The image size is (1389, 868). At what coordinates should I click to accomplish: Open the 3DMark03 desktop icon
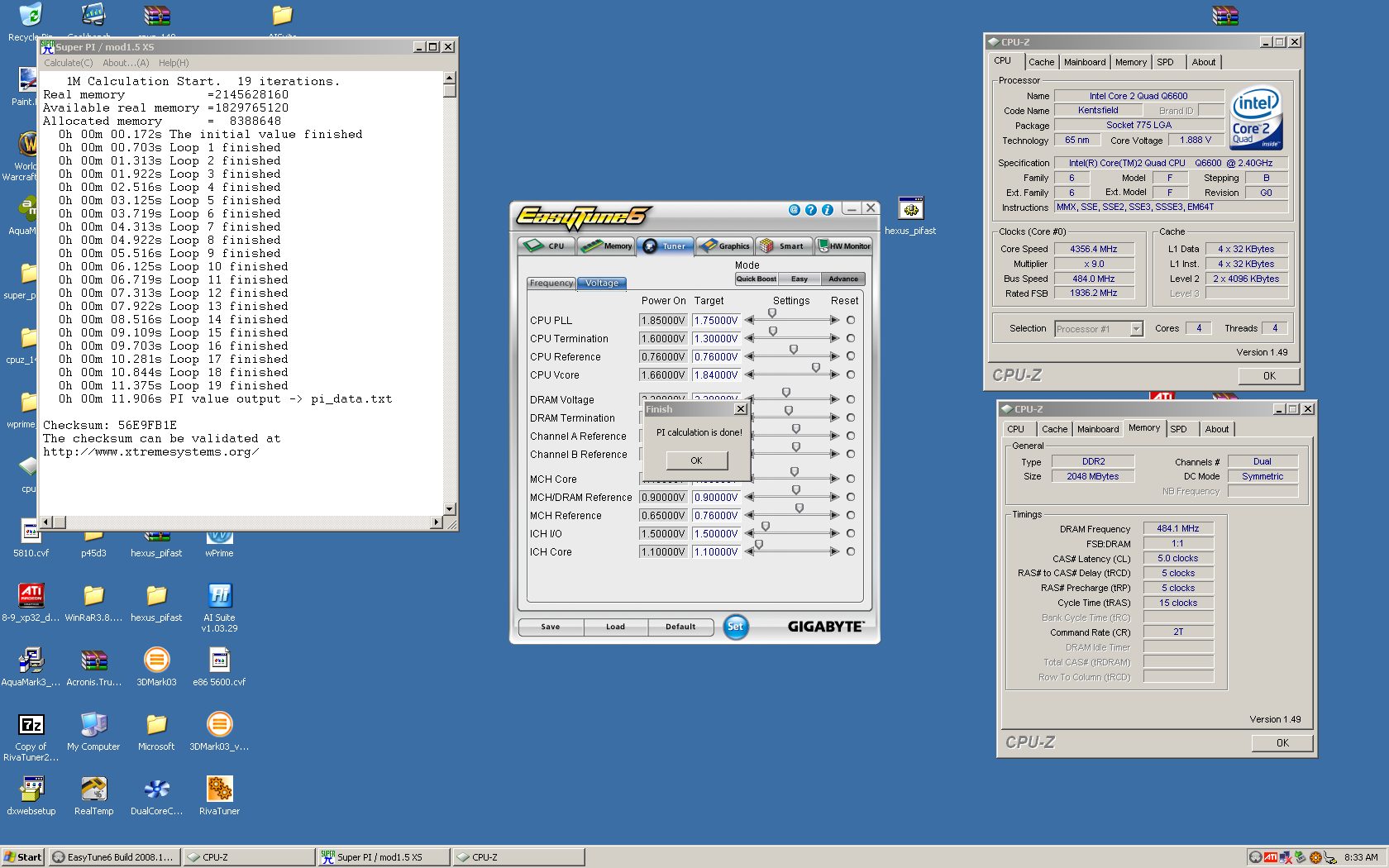[x=156, y=667]
